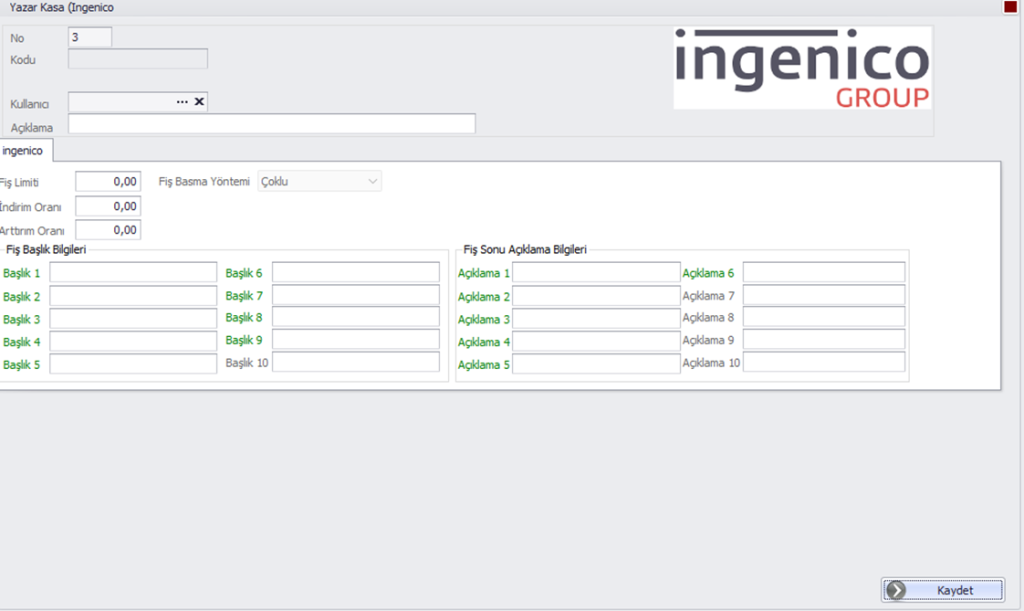Click the Fiş Başlık Bilgileri group label
This screenshot has width=1024, height=611.
coord(46,249)
